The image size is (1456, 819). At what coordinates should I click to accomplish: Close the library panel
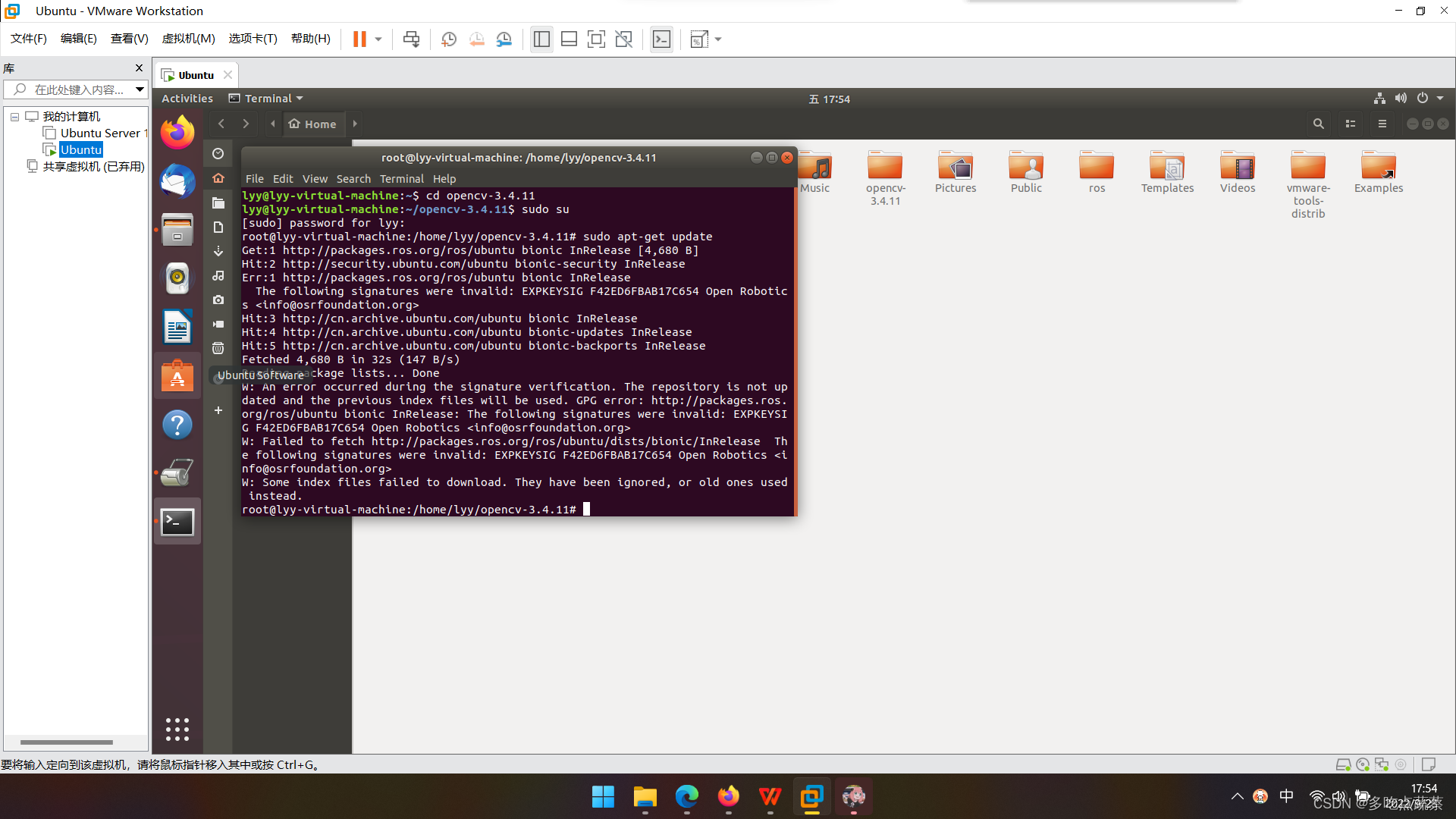pyautogui.click(x=139, y=68)
